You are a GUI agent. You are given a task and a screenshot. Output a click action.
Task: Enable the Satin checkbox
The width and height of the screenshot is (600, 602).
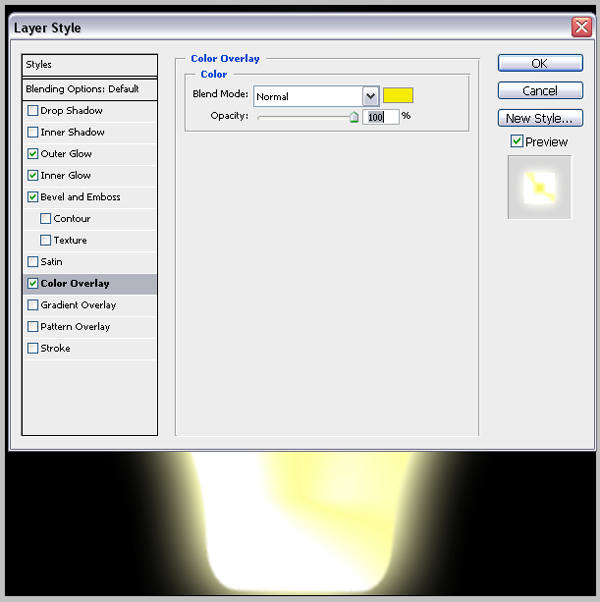tap(33, 262)
